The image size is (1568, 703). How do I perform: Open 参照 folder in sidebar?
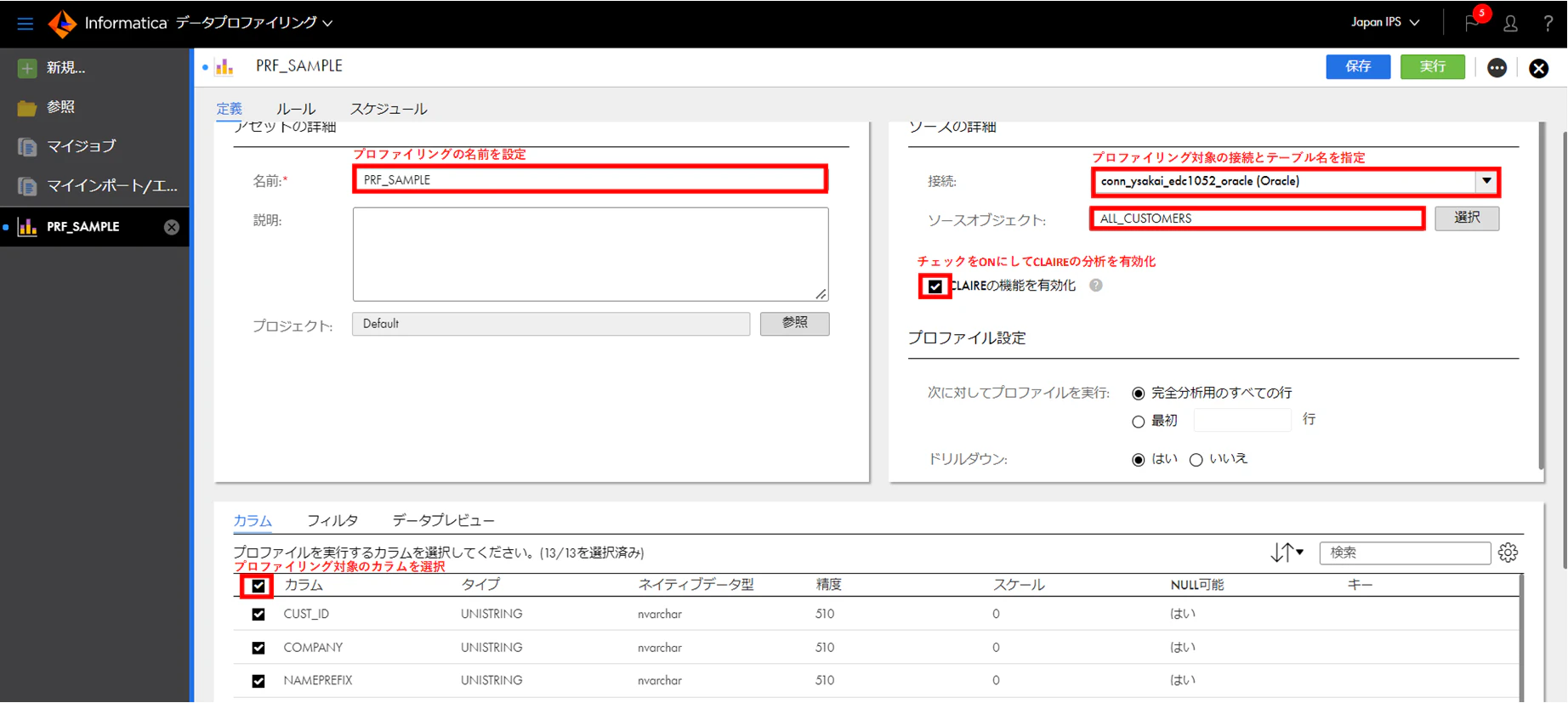(x=27, y=108)
